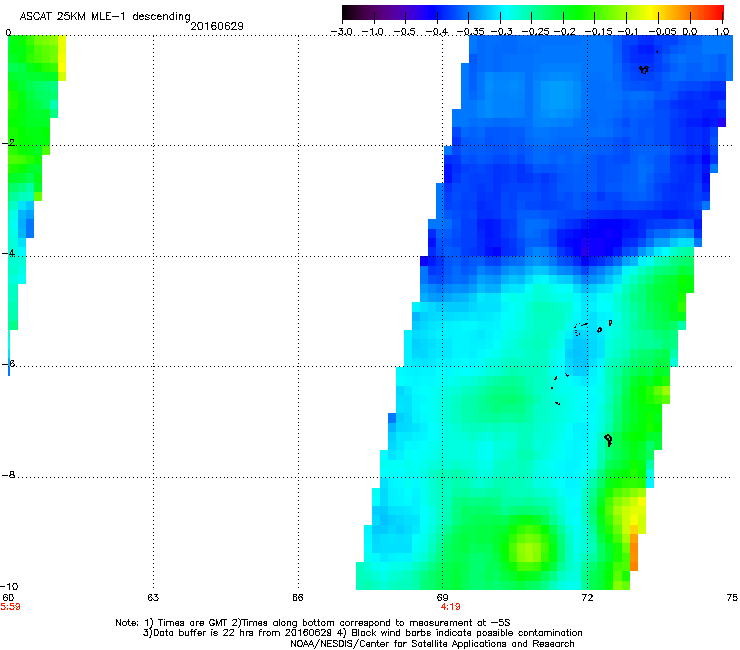The width and height of the screenshot is (740, 650).
Task: Select the '-0.15' color scale value
Action: (598, 32)
